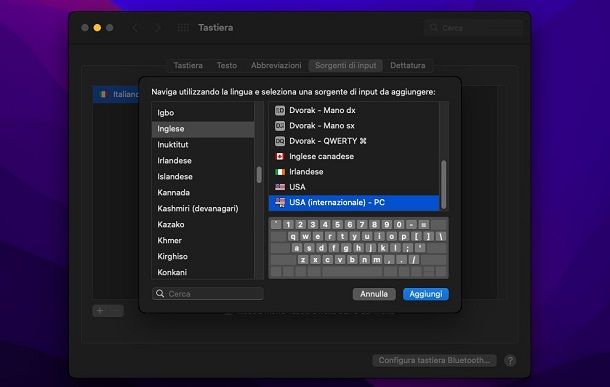Click the Tastiera window search field
The image size is (610, 387).
(473, 28)
